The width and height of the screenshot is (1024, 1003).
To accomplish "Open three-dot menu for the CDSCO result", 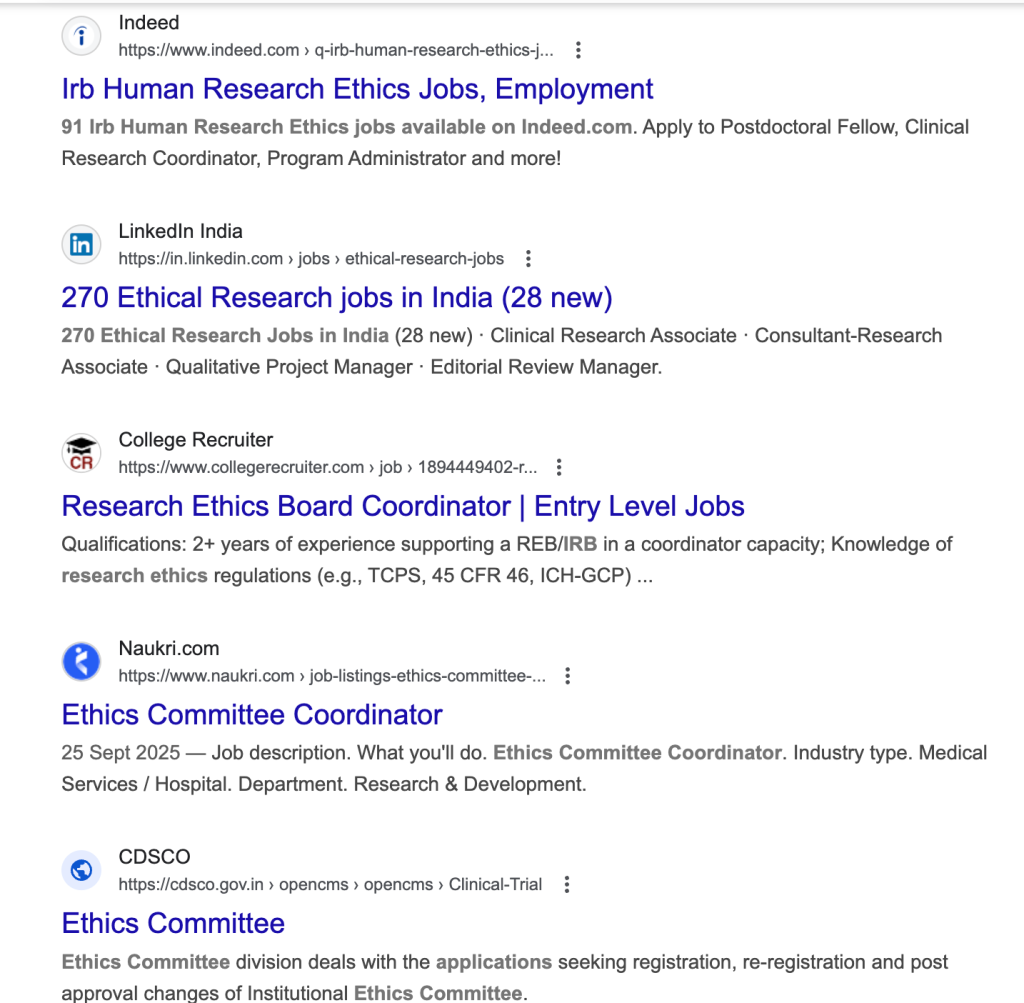I will pyautogui.click(x=567, y=884).
